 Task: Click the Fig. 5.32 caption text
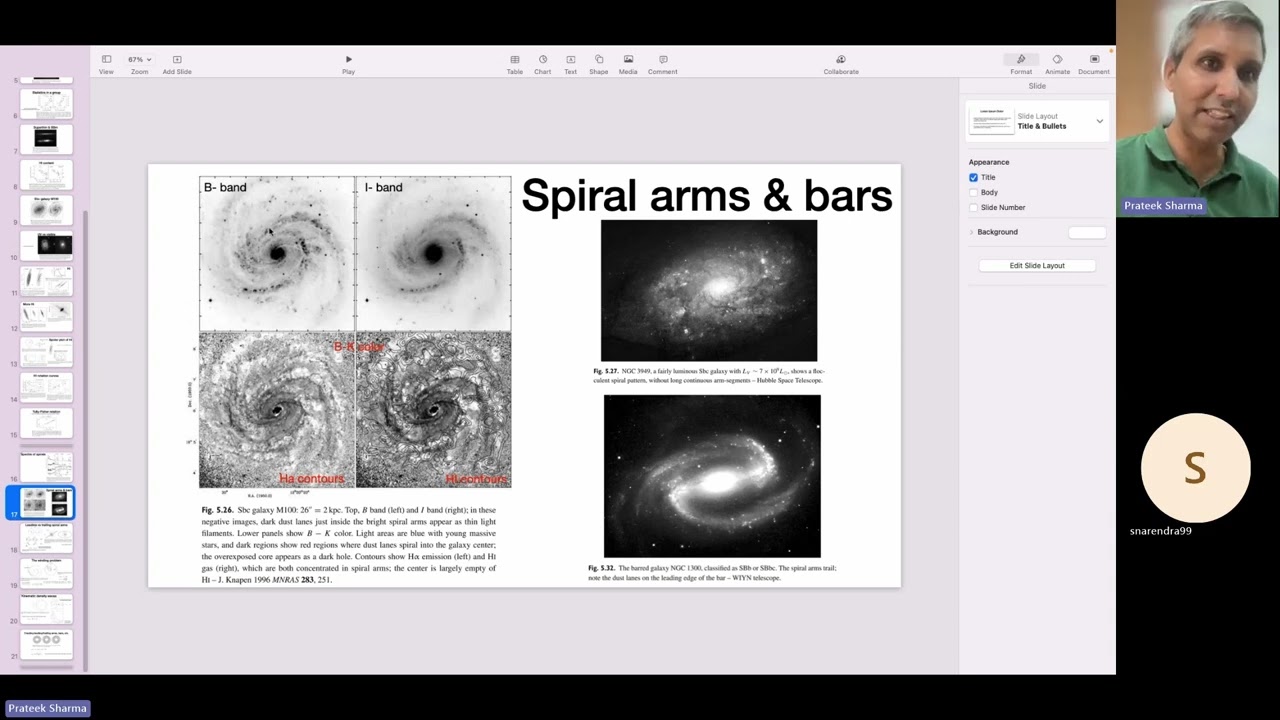(x=712, y=573)
